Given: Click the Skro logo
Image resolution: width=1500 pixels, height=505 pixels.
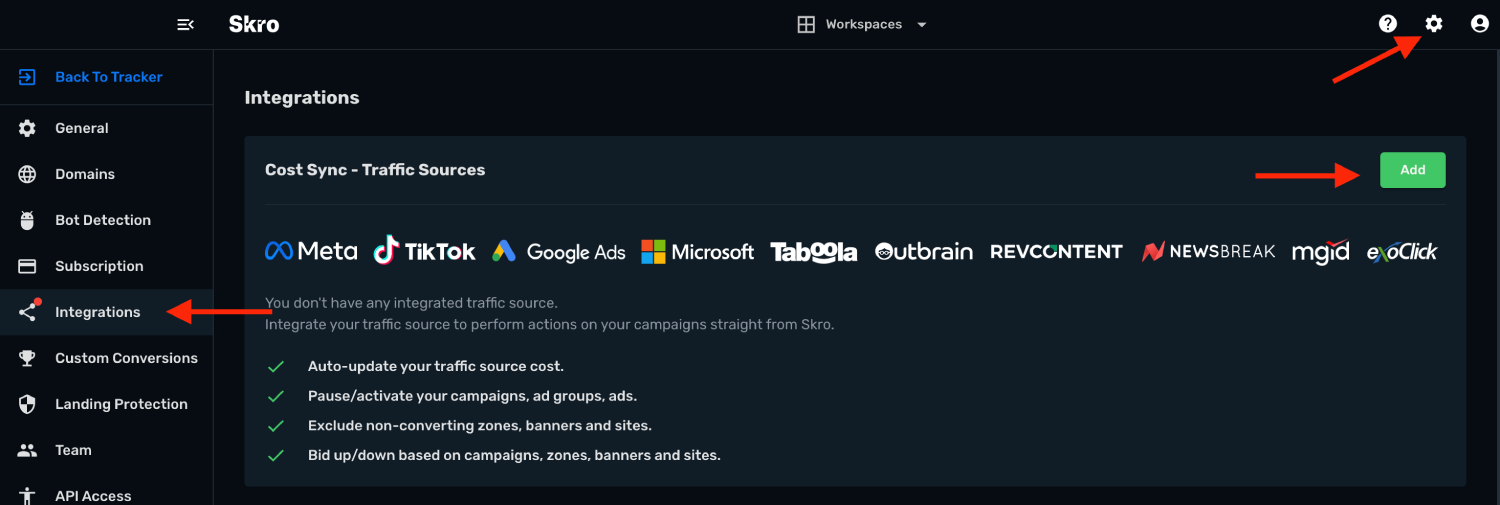Looking at the screenshot, I should point(254,24).
